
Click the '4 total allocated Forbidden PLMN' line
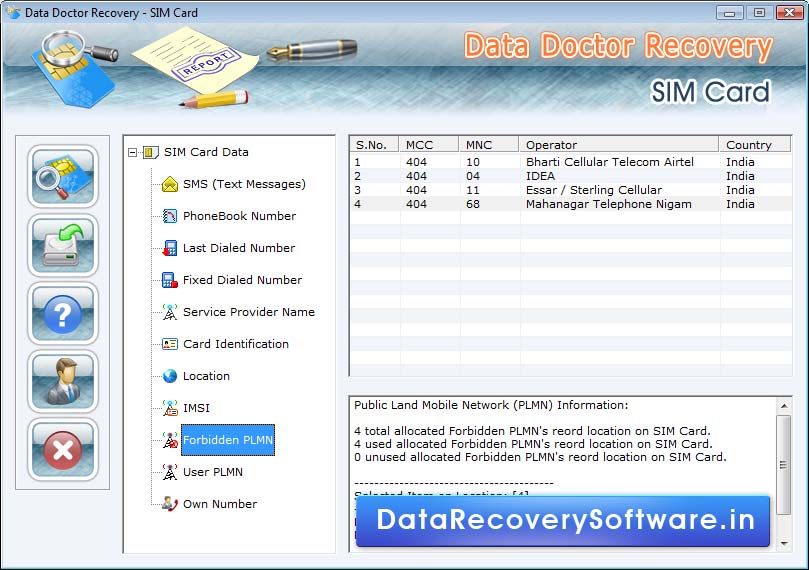click(532, 431)
